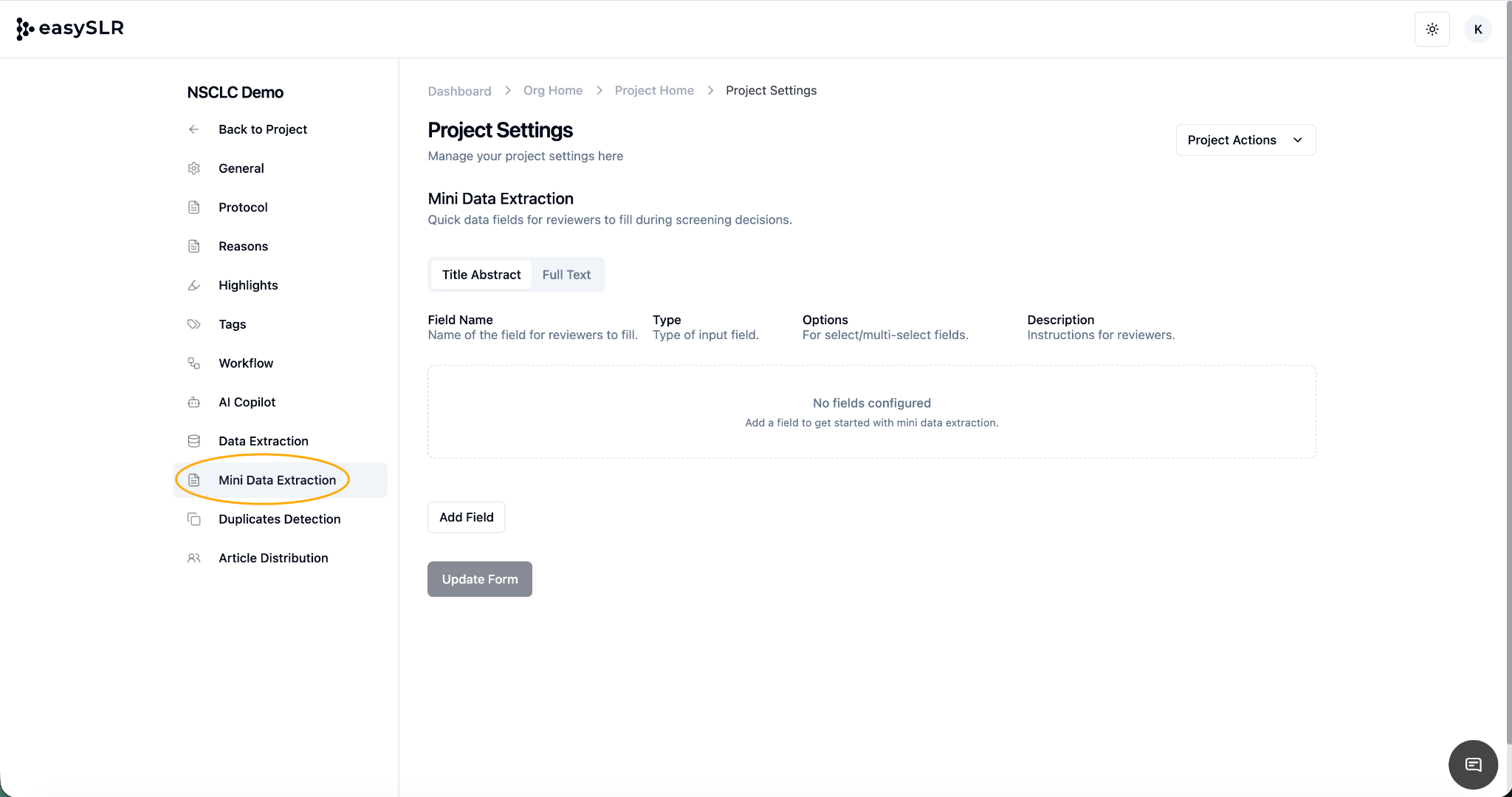Image resolution: width=1512 pixels, height=797 pixels.
Task: Open Duplicates Detection settings
Action: tap(279, 519)
